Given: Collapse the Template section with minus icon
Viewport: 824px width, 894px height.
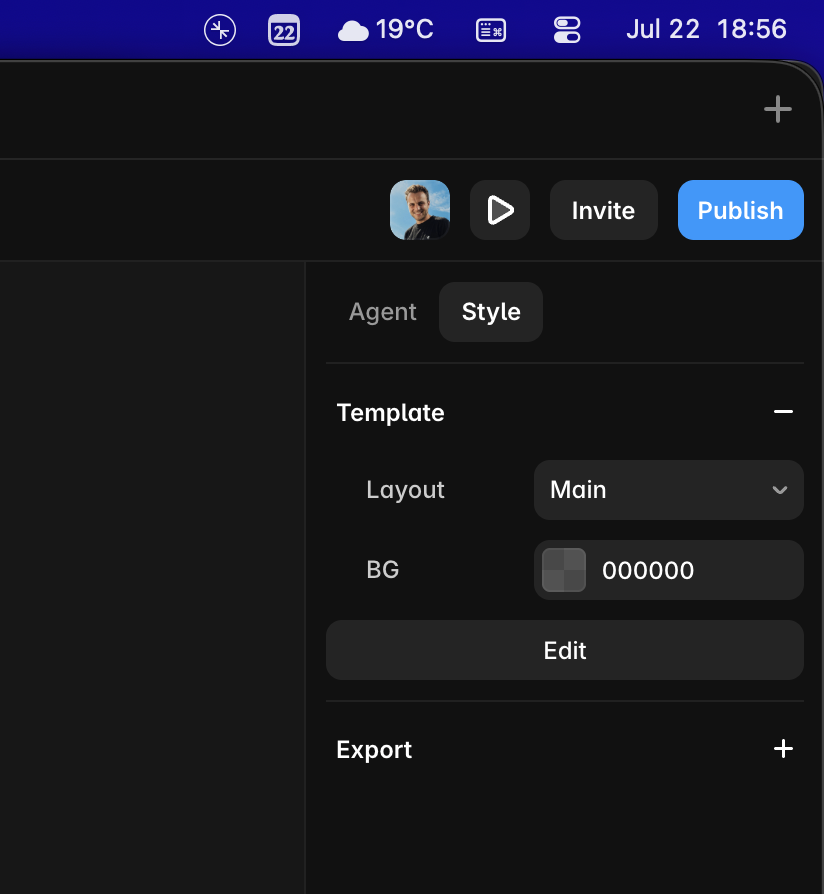Looking at the screenshot, I should 784,412.
